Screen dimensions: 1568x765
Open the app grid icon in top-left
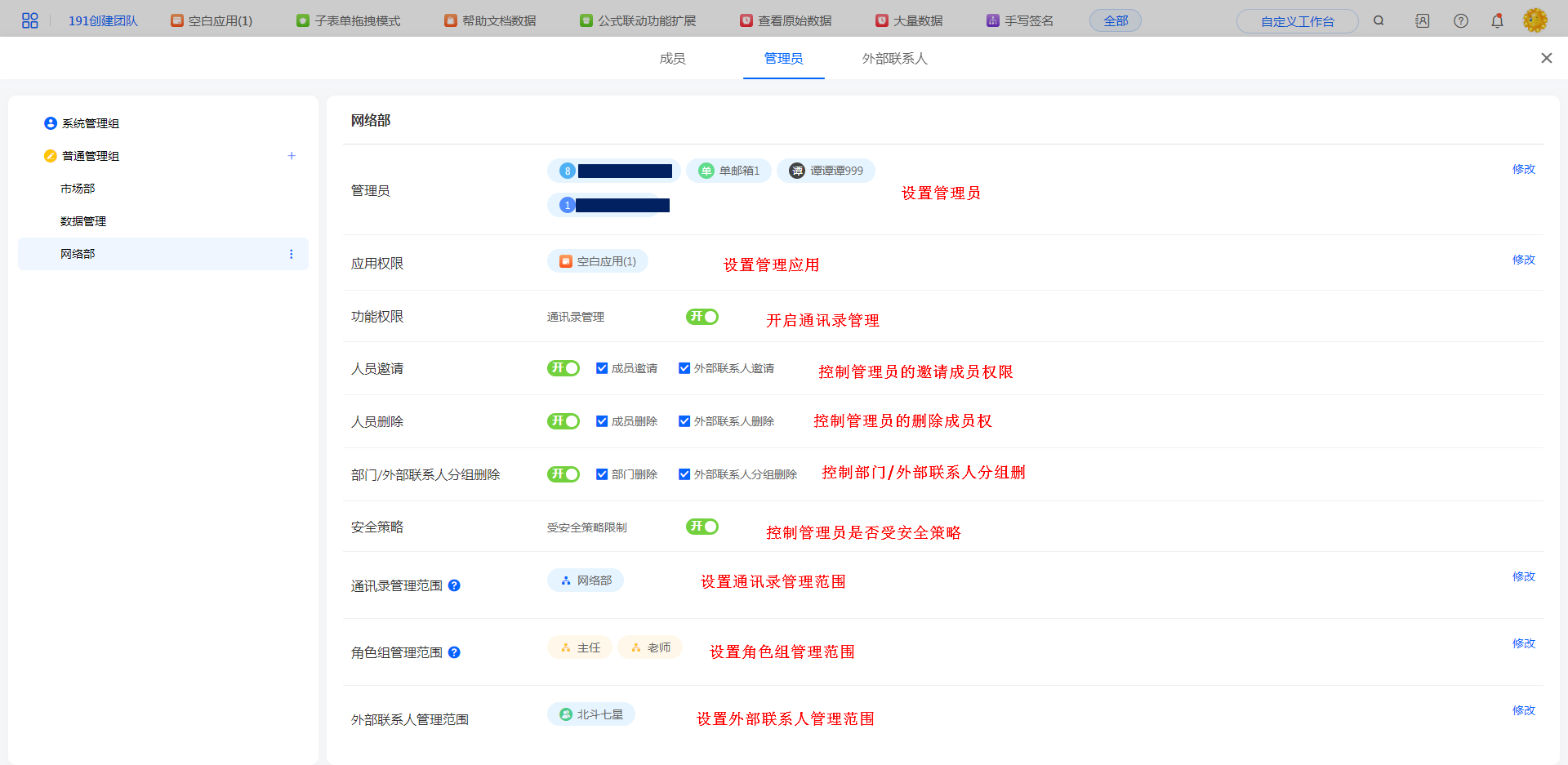tap(30, 20)
